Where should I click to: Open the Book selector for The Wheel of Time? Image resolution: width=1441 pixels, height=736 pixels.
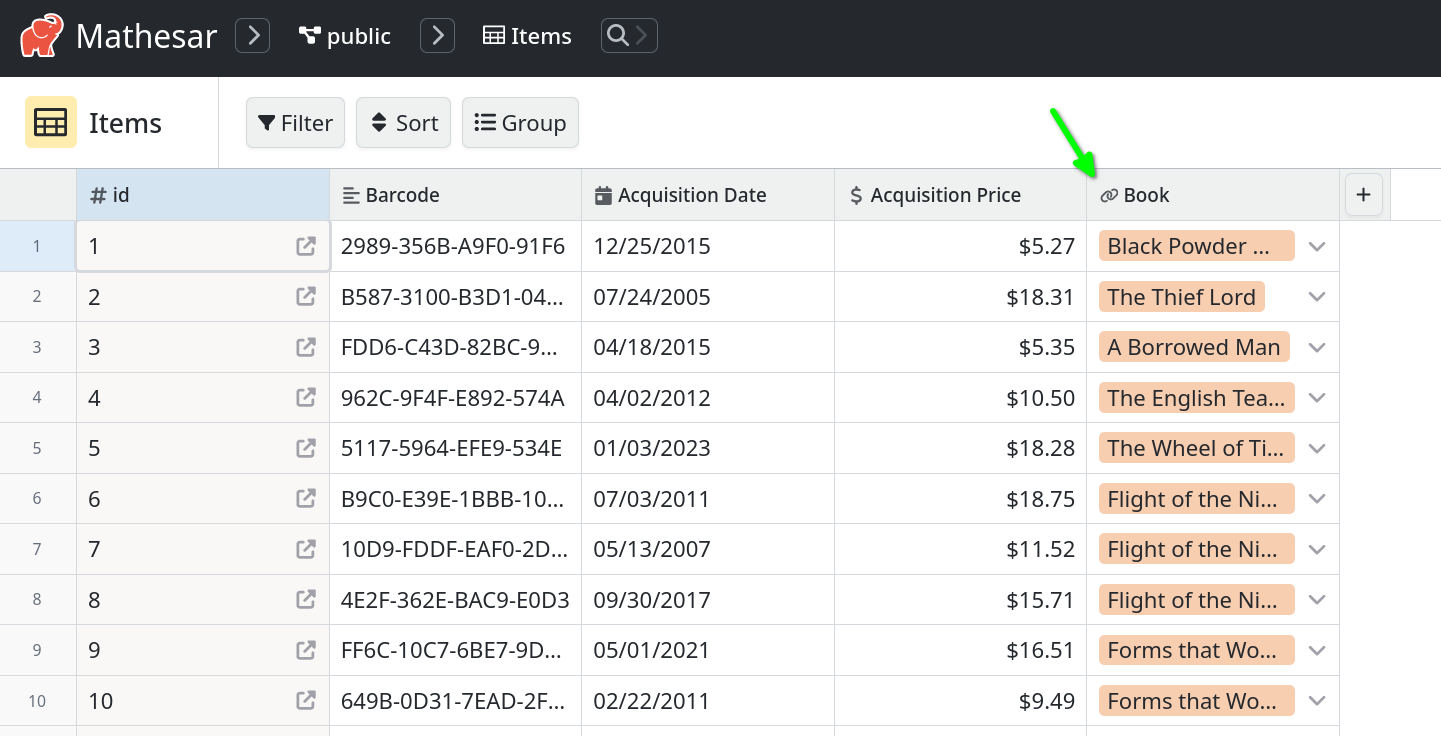click(x=1317, y=448)
